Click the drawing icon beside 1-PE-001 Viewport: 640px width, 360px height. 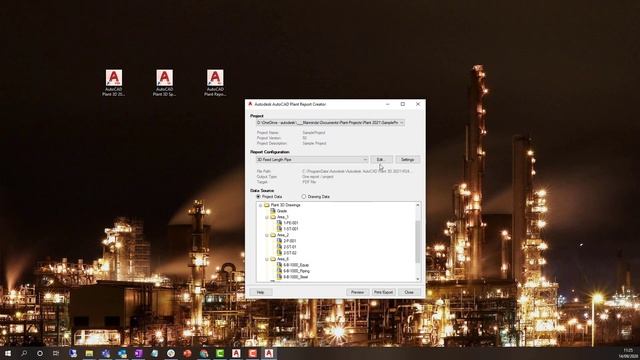(x=280, y=223)
